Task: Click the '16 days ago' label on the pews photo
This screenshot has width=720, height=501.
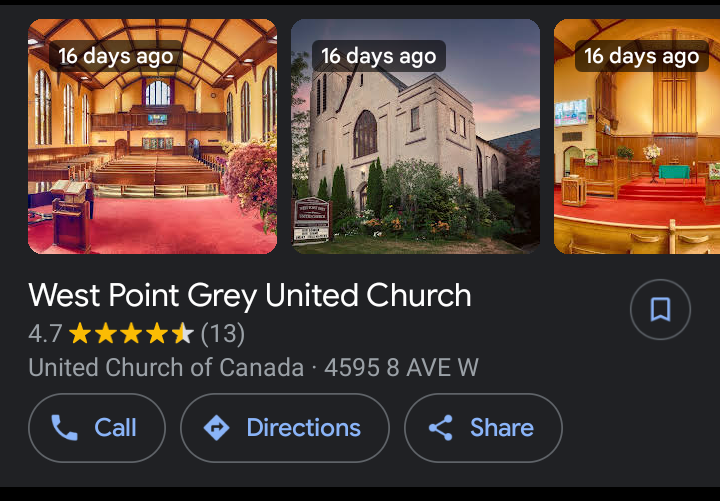Action: (x=115, y=56)
